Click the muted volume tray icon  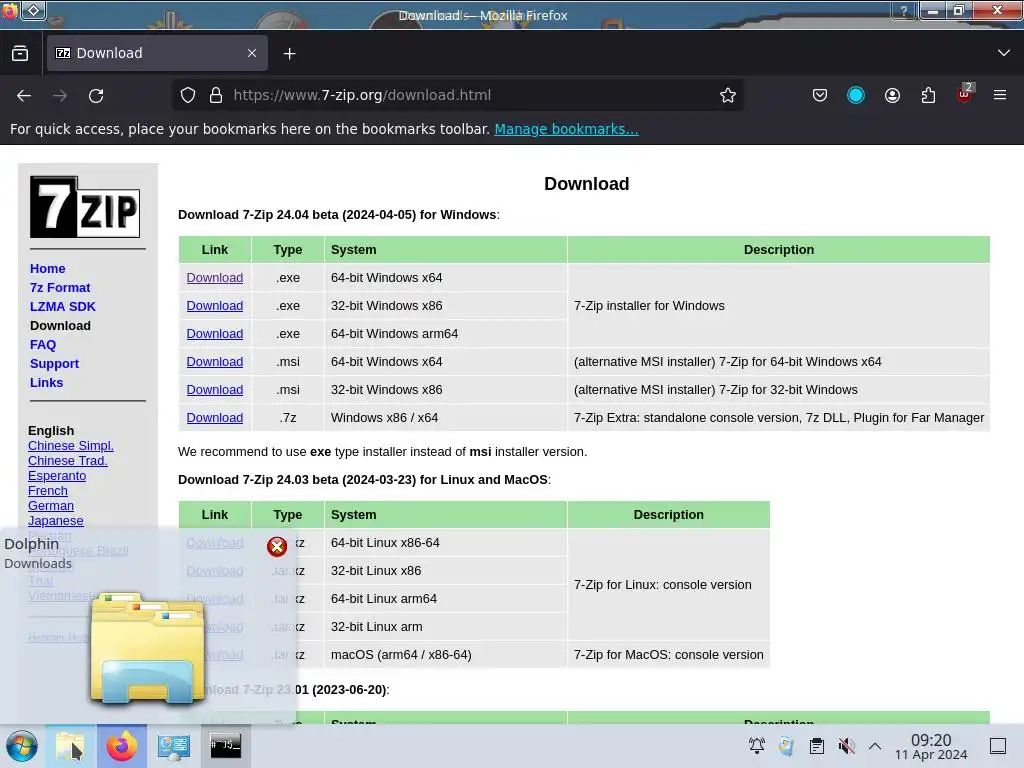pos(846,746)
